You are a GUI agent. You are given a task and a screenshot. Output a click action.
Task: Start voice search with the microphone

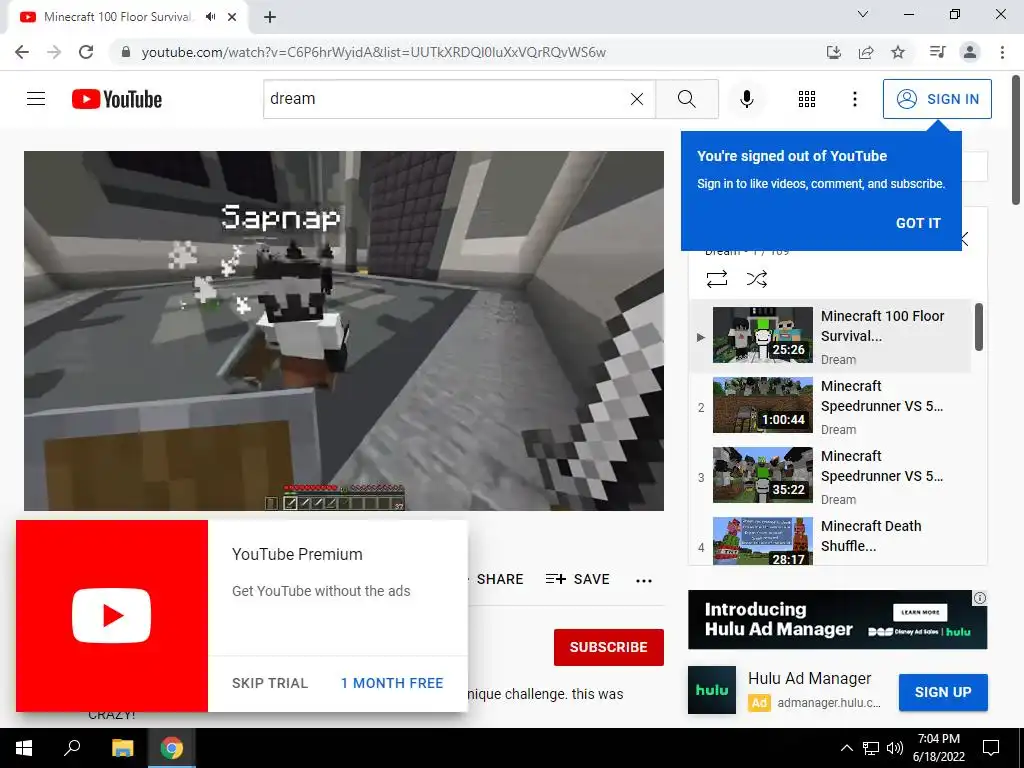pyautogui.click(x=746, y=99)
